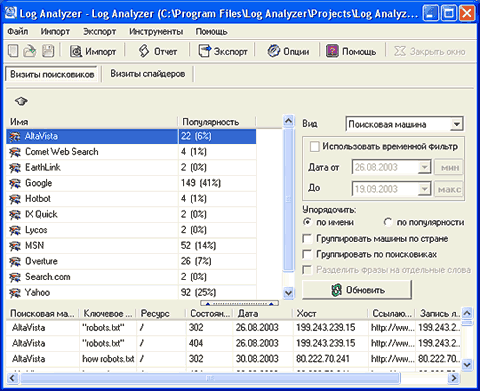This screenshot has width=480, height=391.
Task: Select the "52 (14%)" popularity cell
Action: coord(217,246)
